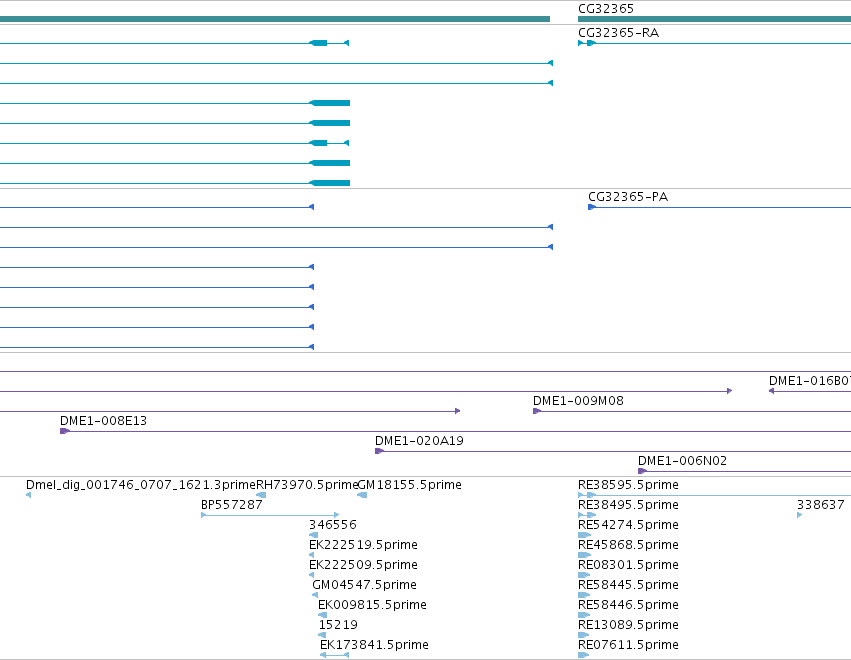
Task: Select EST RE38495.5prime
Action: pos(628,505)
